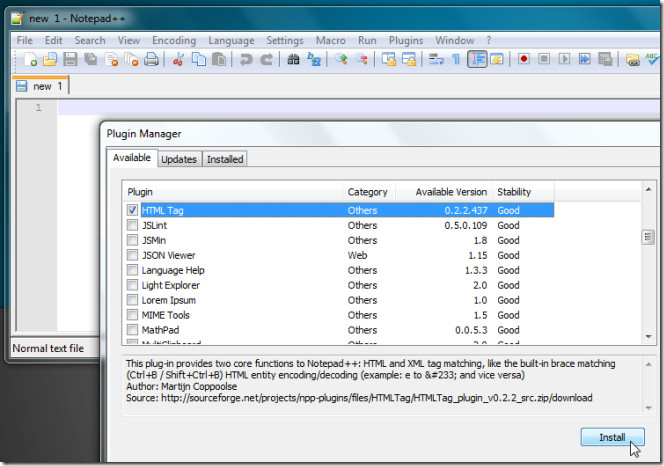This screenshot has height=466, width=664.
Task: Check the JSON Viewer plugin checkbox
Action: tap(132, 255)
